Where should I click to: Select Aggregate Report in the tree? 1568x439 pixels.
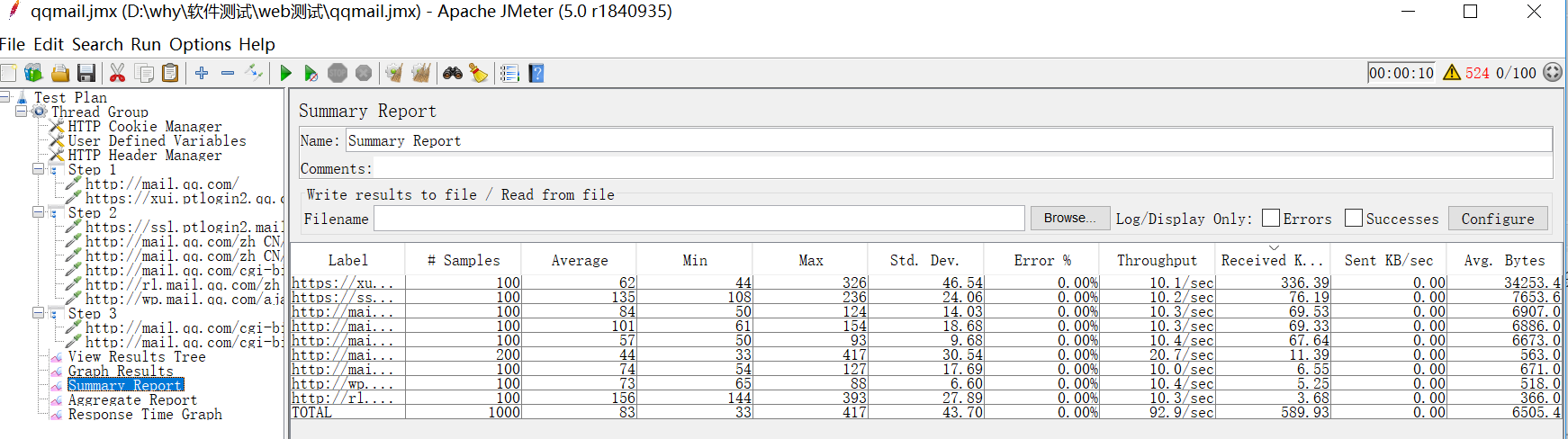click(132, 399)
